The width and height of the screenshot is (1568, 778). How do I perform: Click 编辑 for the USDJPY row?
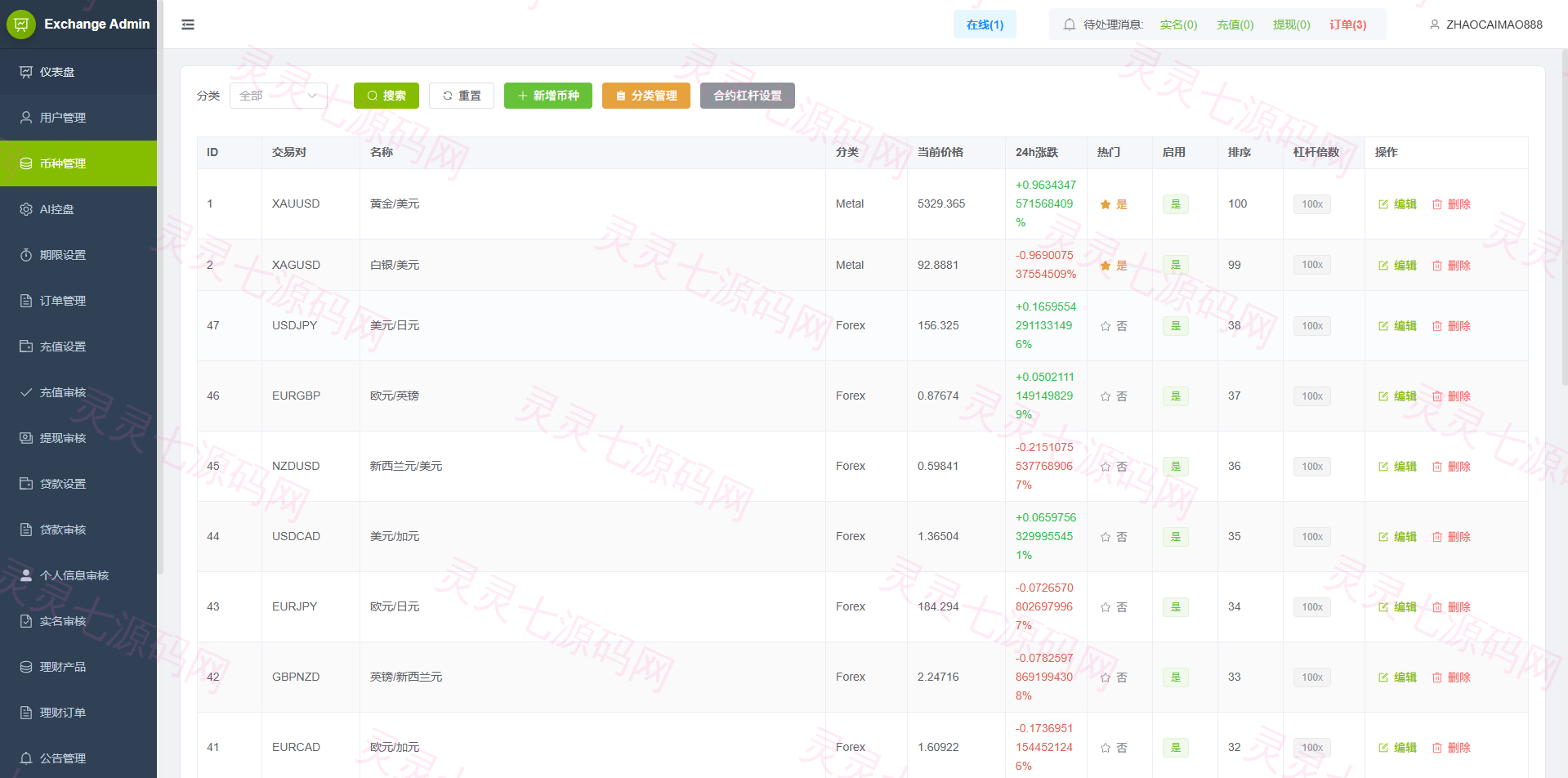tap(1397, 326)
